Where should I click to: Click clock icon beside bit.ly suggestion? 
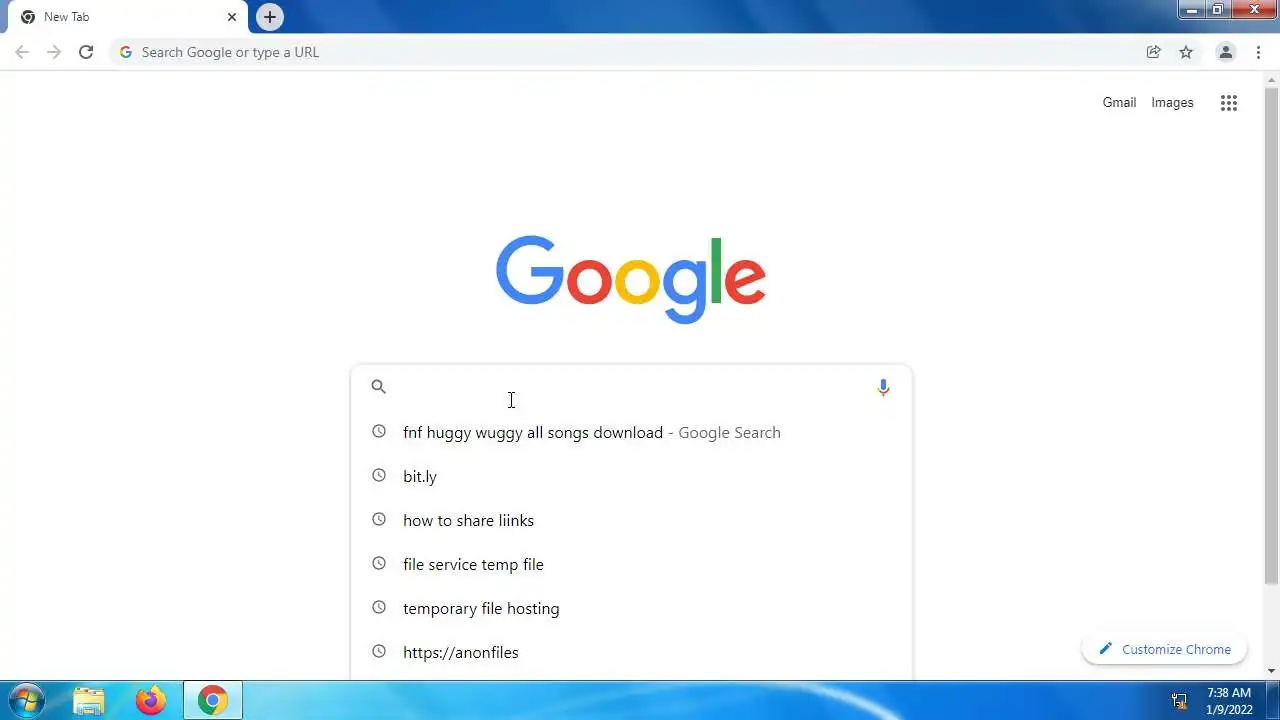tap(379, 476)
